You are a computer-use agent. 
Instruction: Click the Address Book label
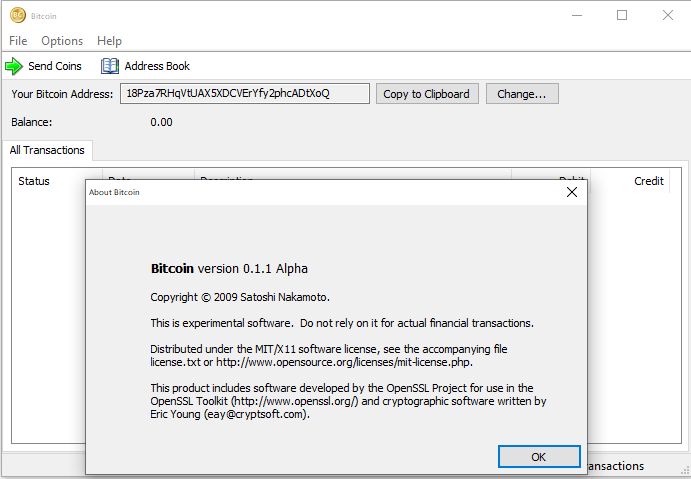pyautogui.click(x=157, y=66)
